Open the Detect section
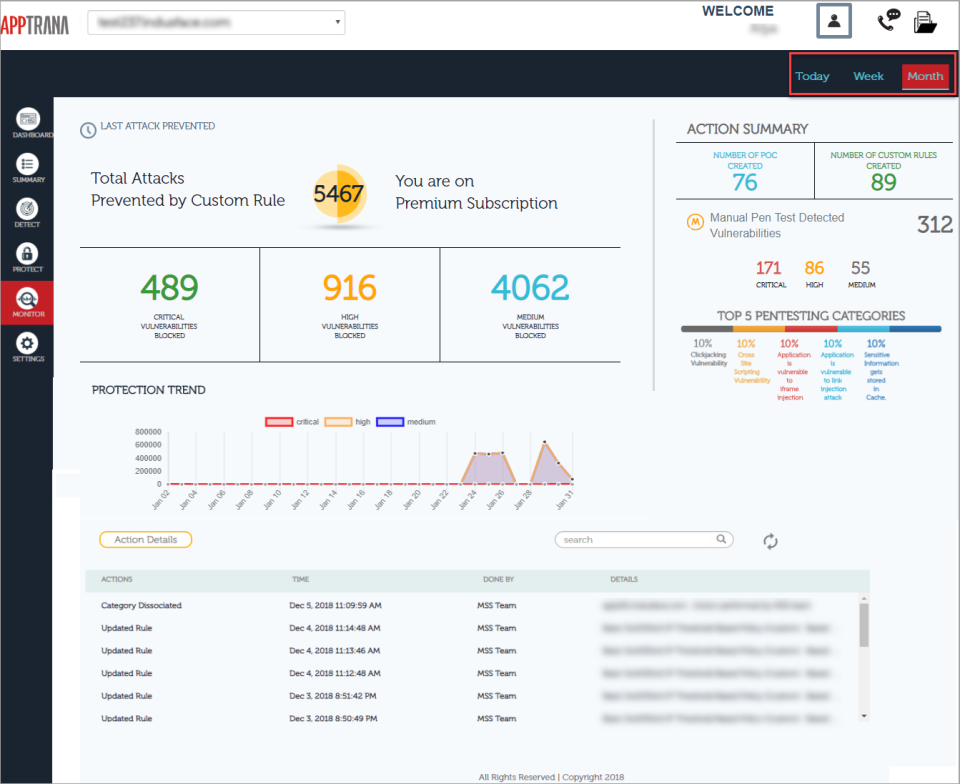960x784 pixels. click(x=26, y=210)
